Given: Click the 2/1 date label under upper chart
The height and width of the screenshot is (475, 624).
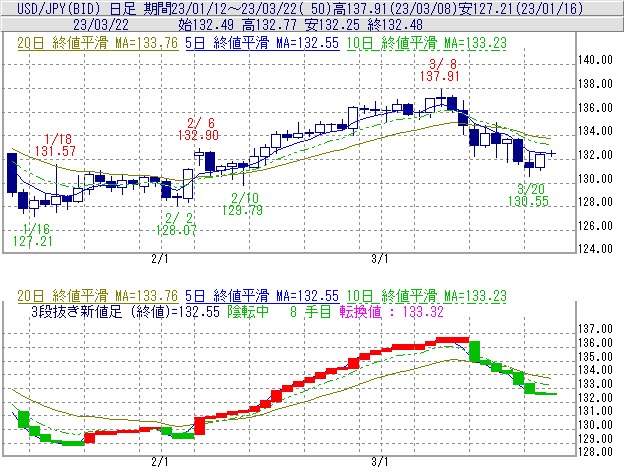Looking at the screenshot, I should tap(160, 259).
